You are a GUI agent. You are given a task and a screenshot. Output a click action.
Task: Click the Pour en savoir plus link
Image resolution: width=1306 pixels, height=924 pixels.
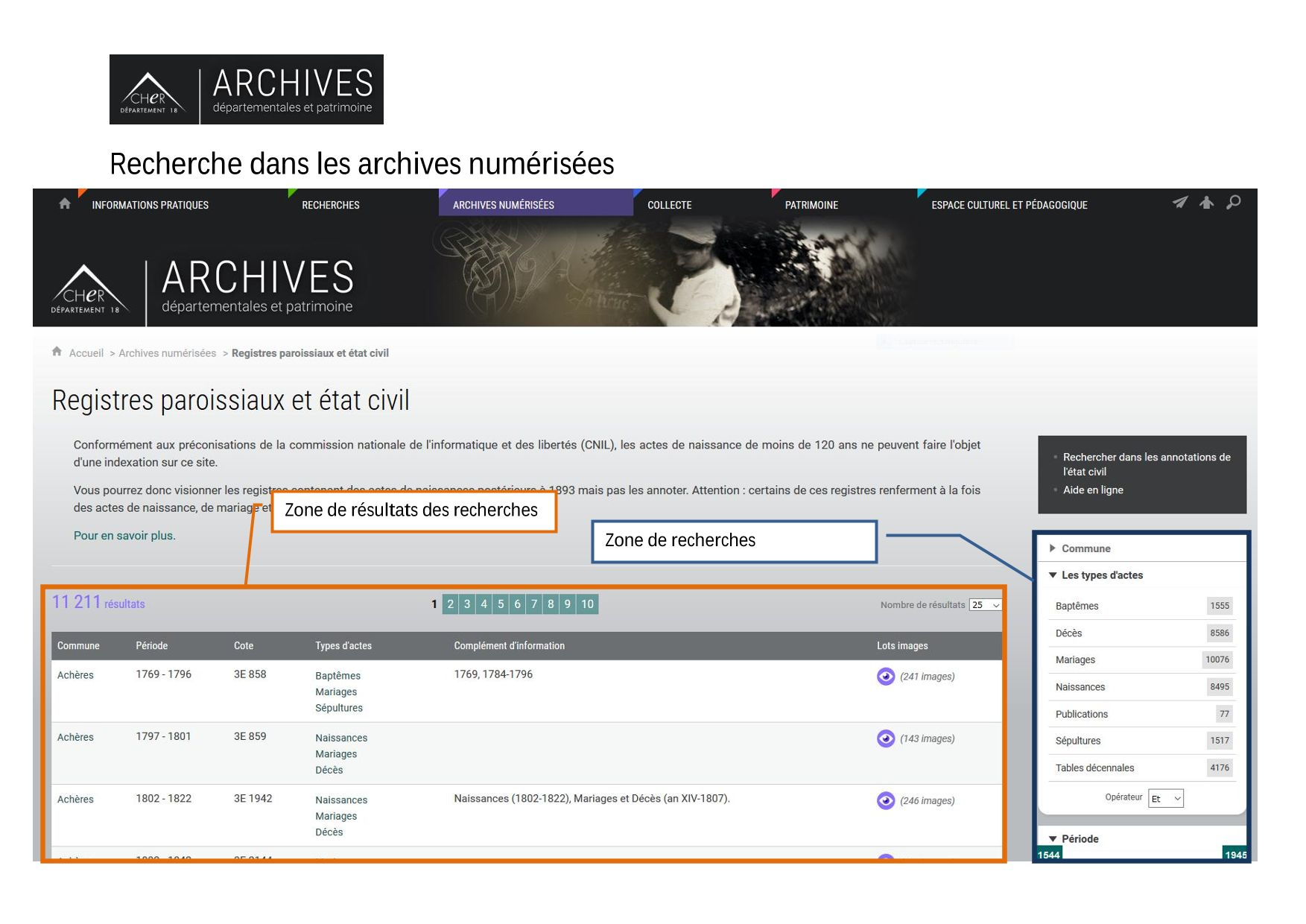click(x=124, y=535)
